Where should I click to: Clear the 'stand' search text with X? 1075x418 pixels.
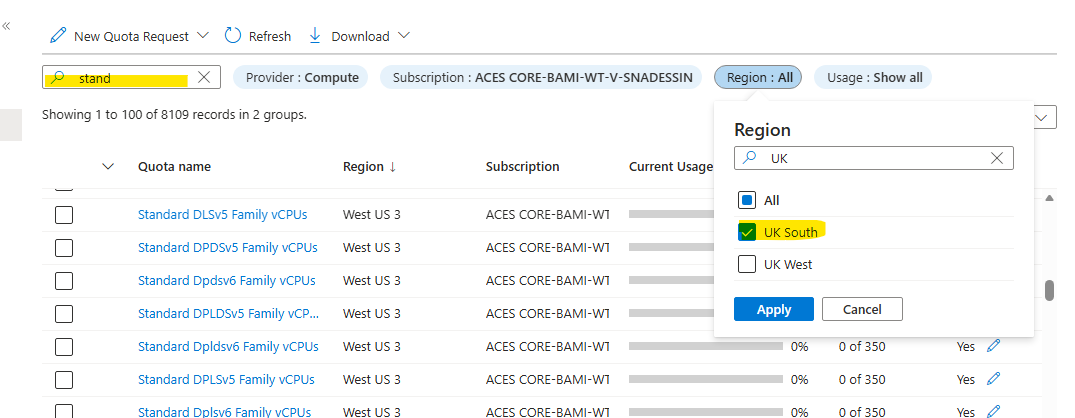pos(204,77)
